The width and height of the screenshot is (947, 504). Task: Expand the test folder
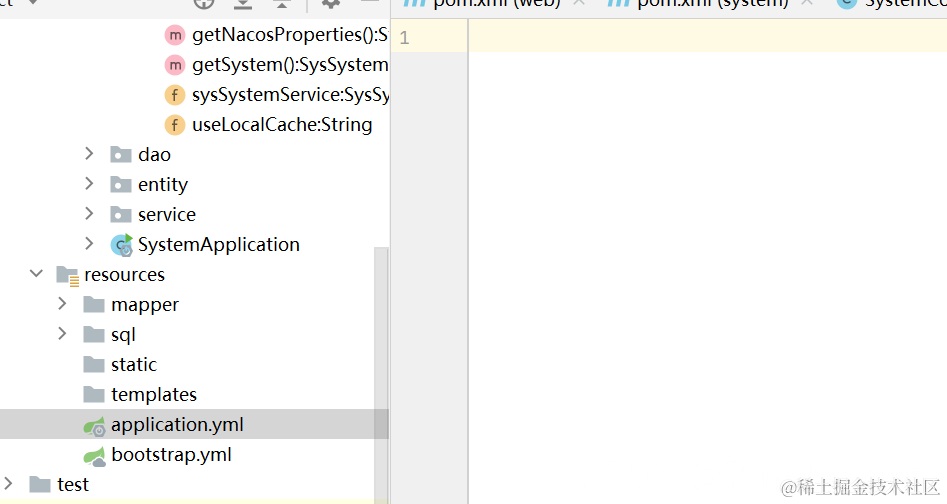point(8,484)
